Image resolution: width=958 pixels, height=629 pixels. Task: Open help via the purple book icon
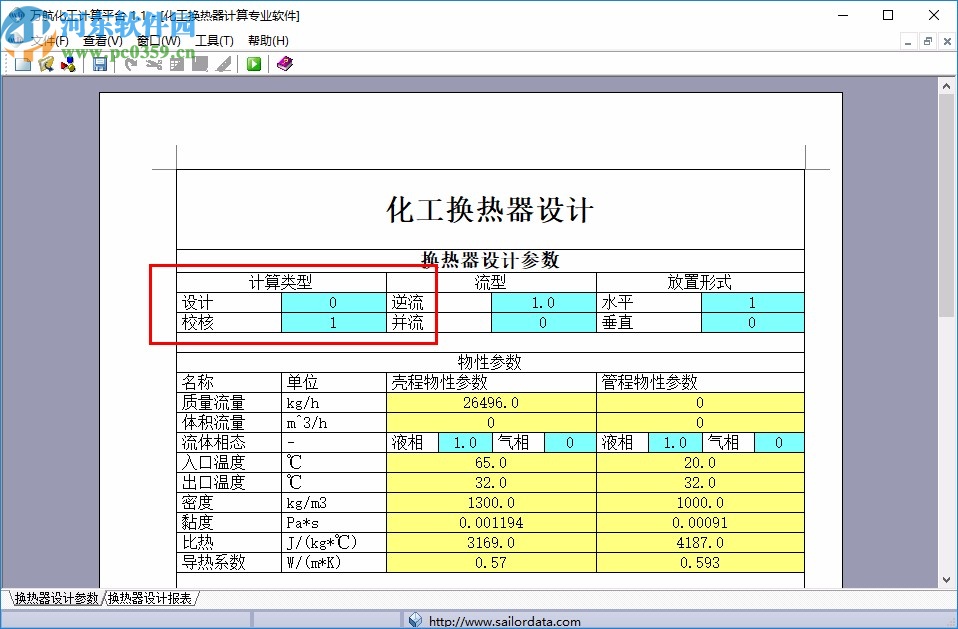(x=282, y=63)
